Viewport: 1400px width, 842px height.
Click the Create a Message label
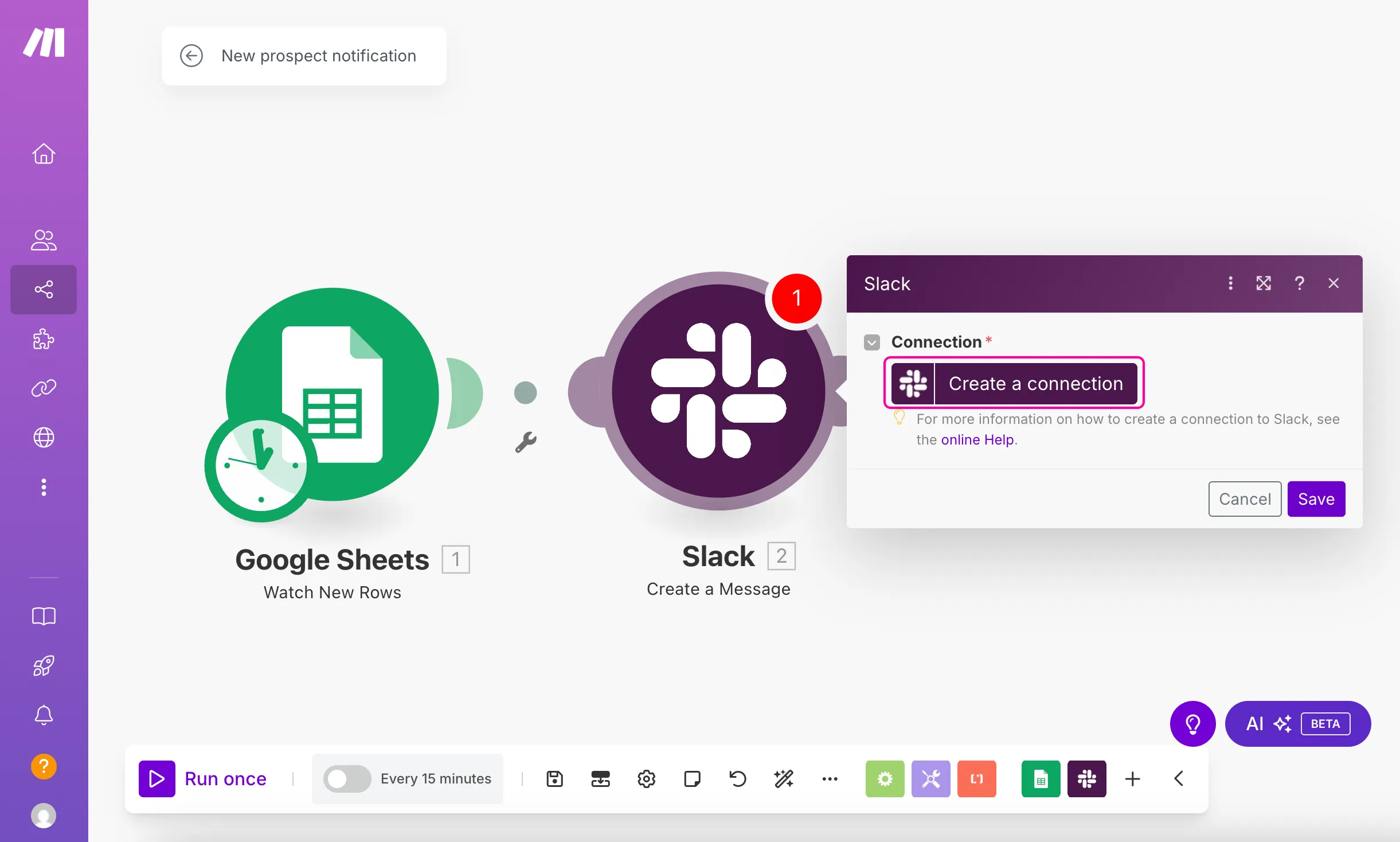point(718,589)
